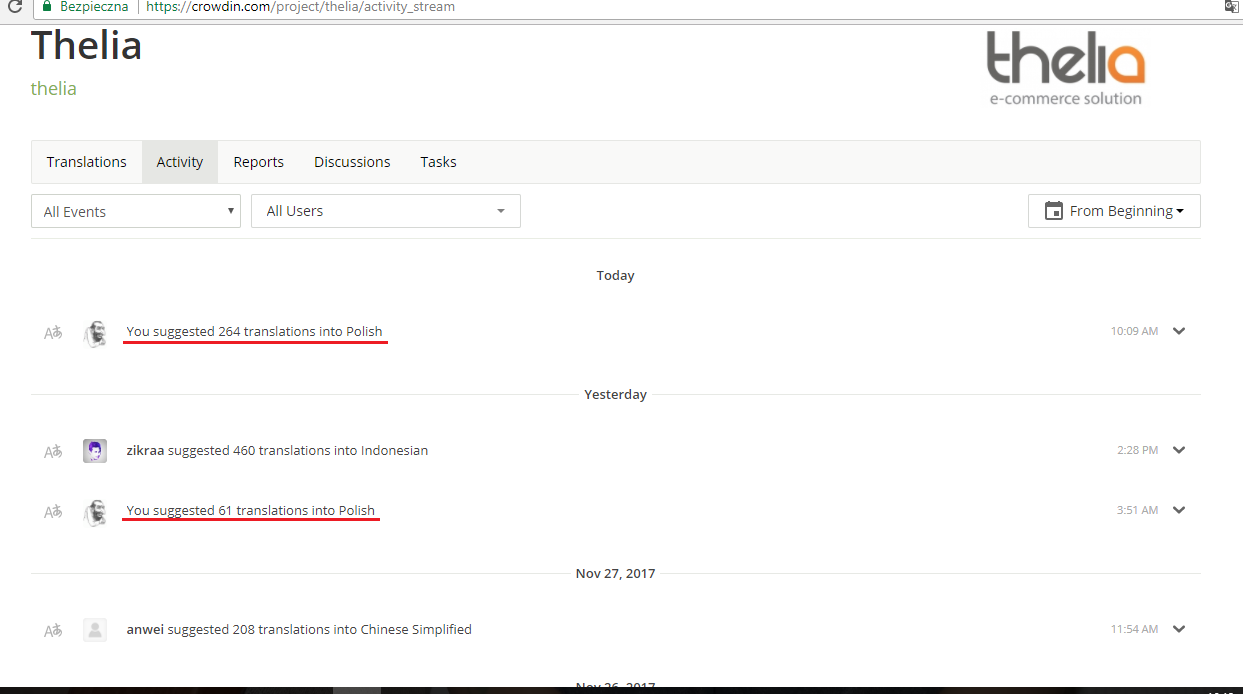Click the 10:09 AM timestamp

tap(1134, 331)
